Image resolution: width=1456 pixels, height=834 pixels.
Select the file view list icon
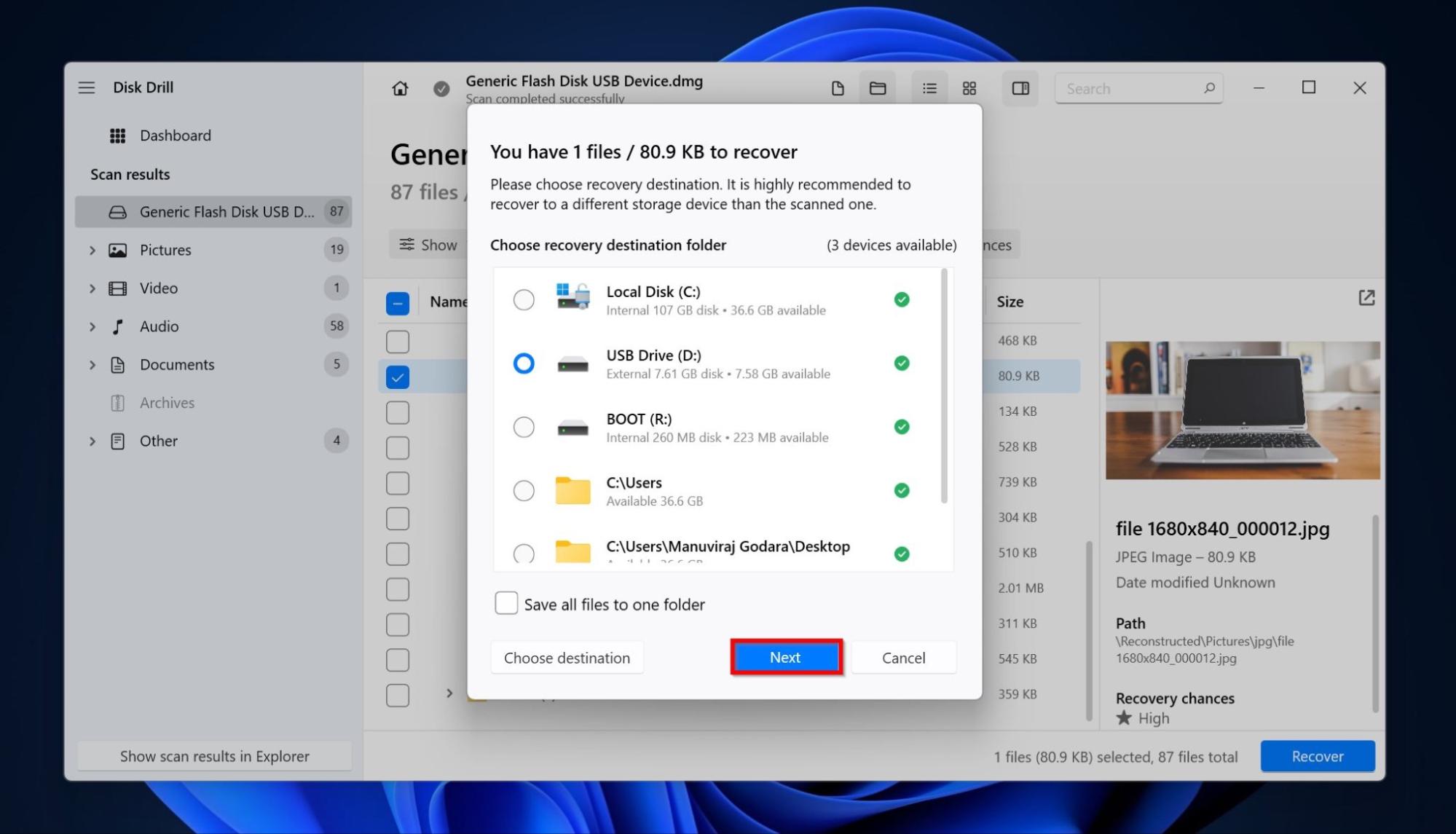point(927,88)
